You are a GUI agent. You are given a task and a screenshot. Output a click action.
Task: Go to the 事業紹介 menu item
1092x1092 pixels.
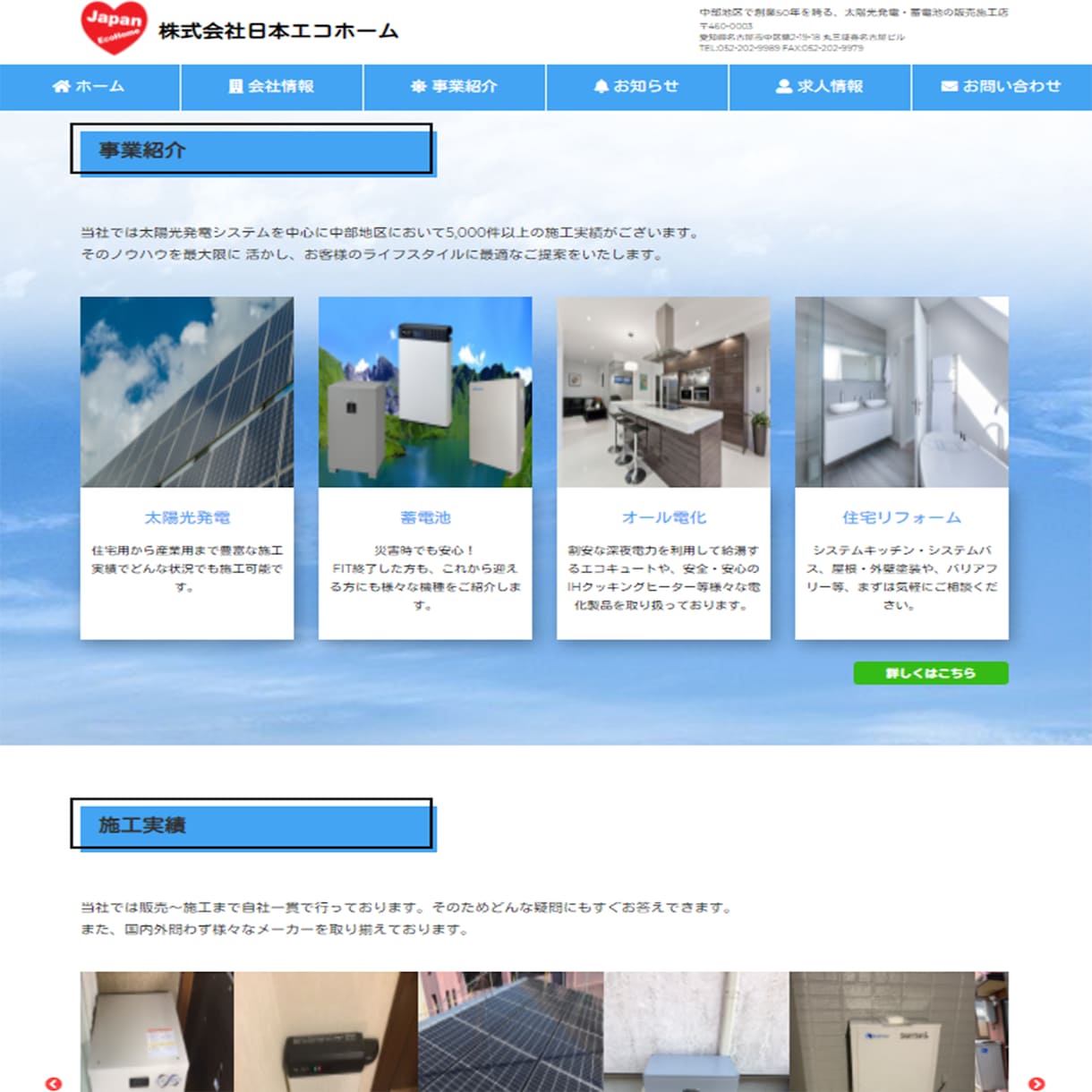(x=454, y=87)
